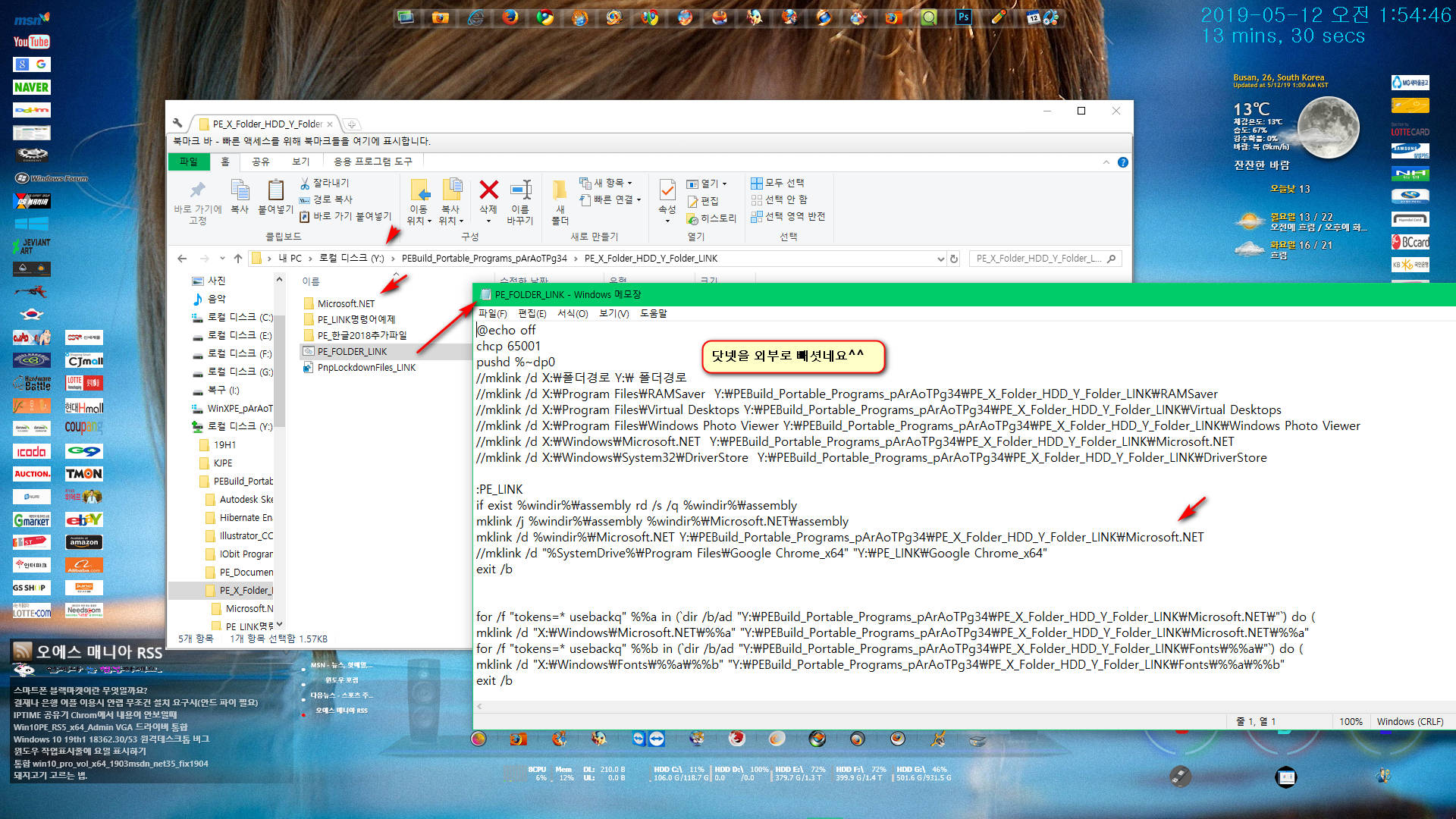Click the explorer search box
This screenshot has width=1456, height=819.
[x=1046, y=259]
